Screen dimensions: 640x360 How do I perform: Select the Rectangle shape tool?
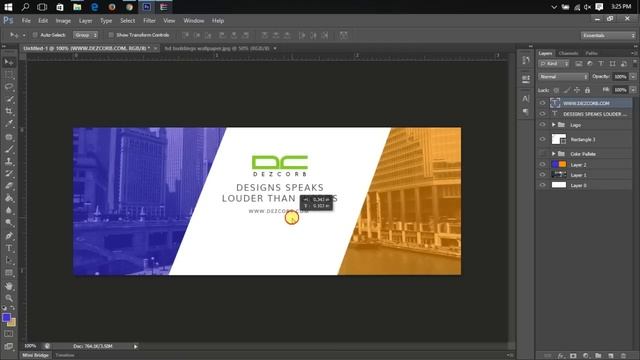pyautogui.click(x=9, y=273)
